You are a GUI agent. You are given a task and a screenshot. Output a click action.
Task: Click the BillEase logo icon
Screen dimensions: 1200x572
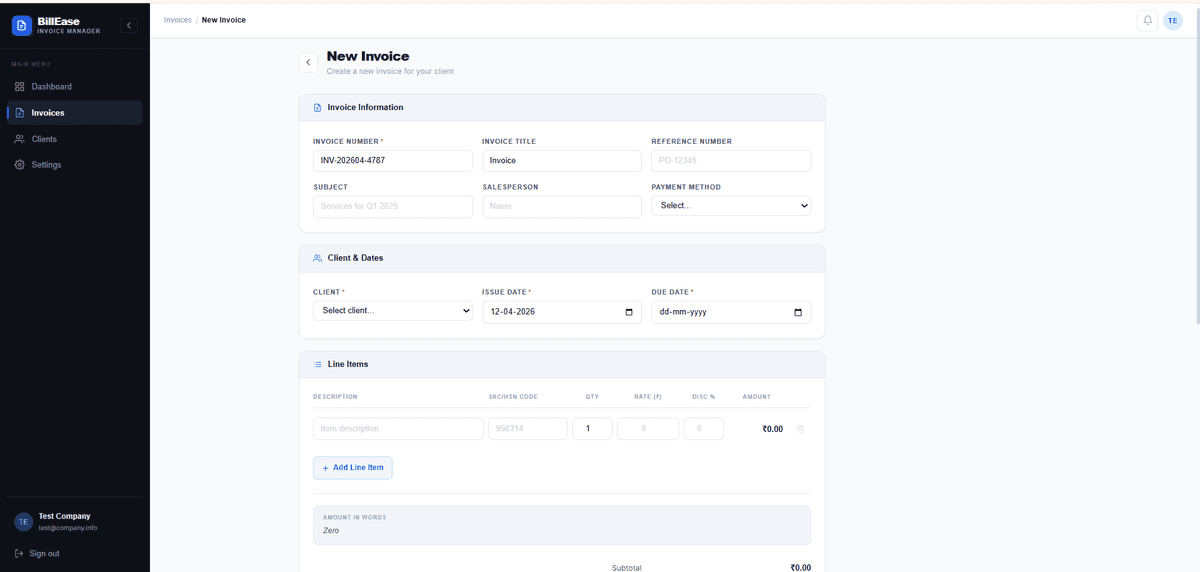pyautogui.click(x=22, y=26)
